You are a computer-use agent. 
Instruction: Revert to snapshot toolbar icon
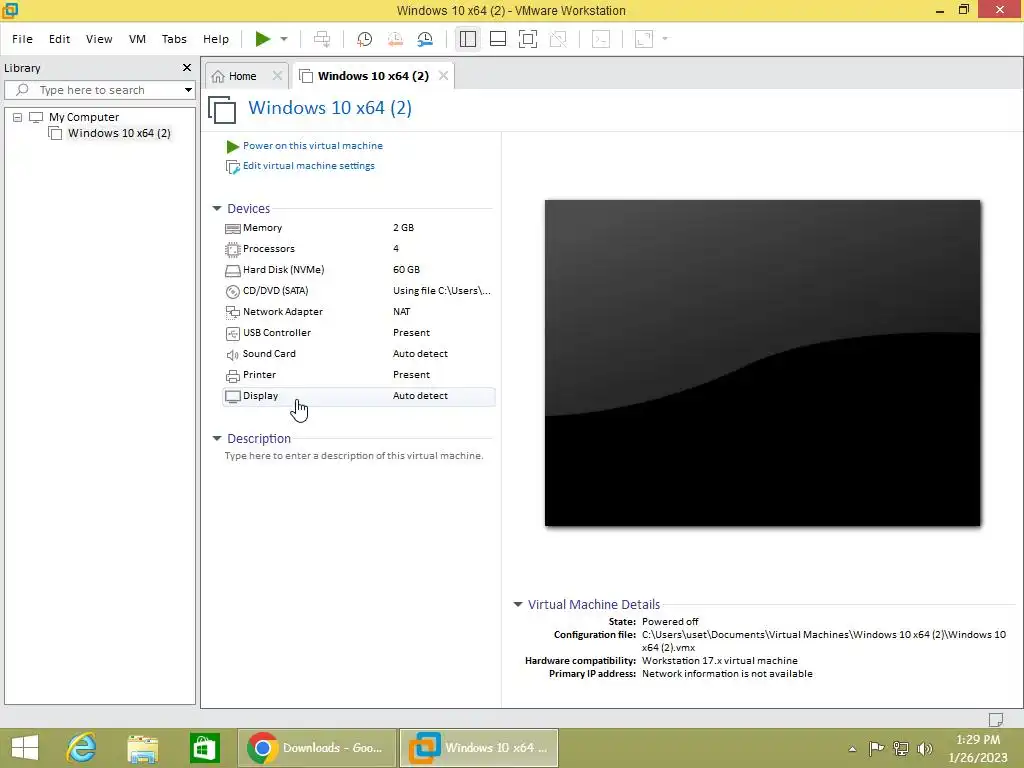pos(395,39)
